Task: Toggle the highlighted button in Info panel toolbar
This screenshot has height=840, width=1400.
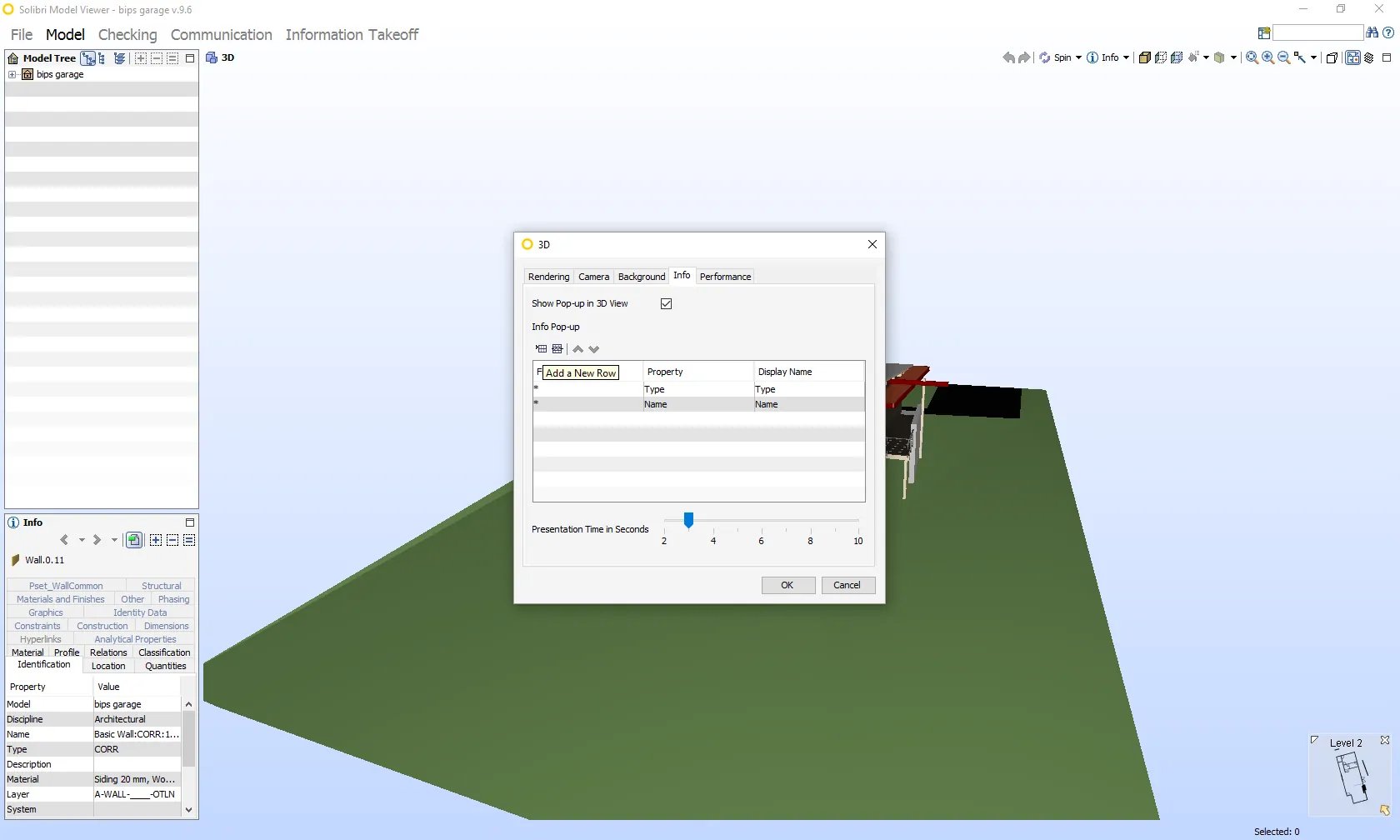Action: coord(133,540)
